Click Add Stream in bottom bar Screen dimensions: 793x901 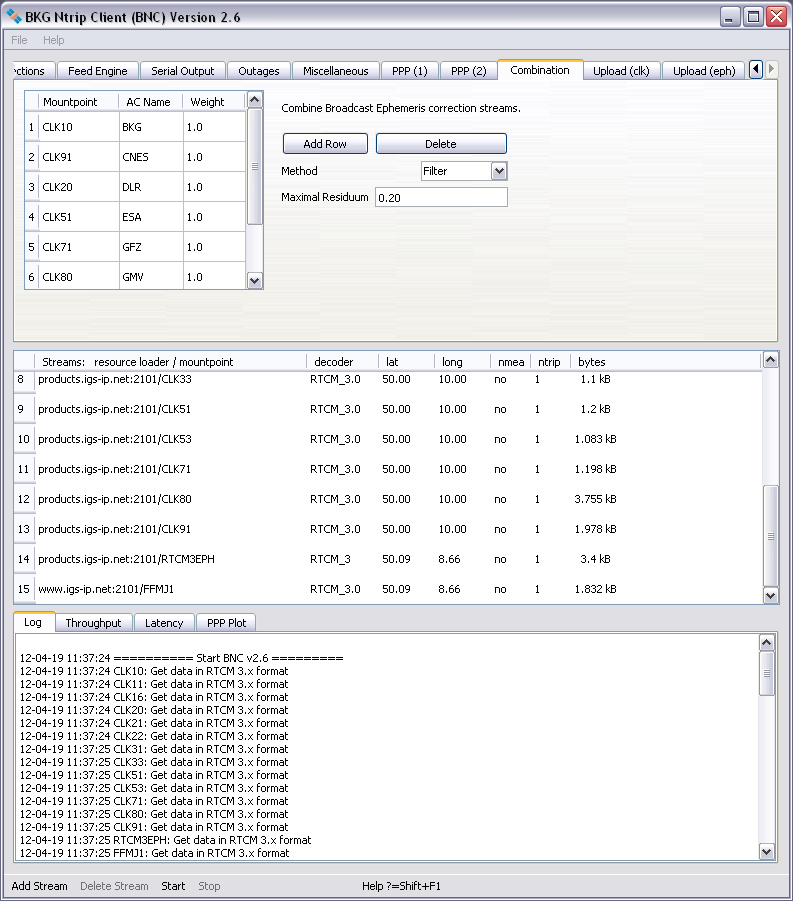pyautogui.click(x=40, y=886)
